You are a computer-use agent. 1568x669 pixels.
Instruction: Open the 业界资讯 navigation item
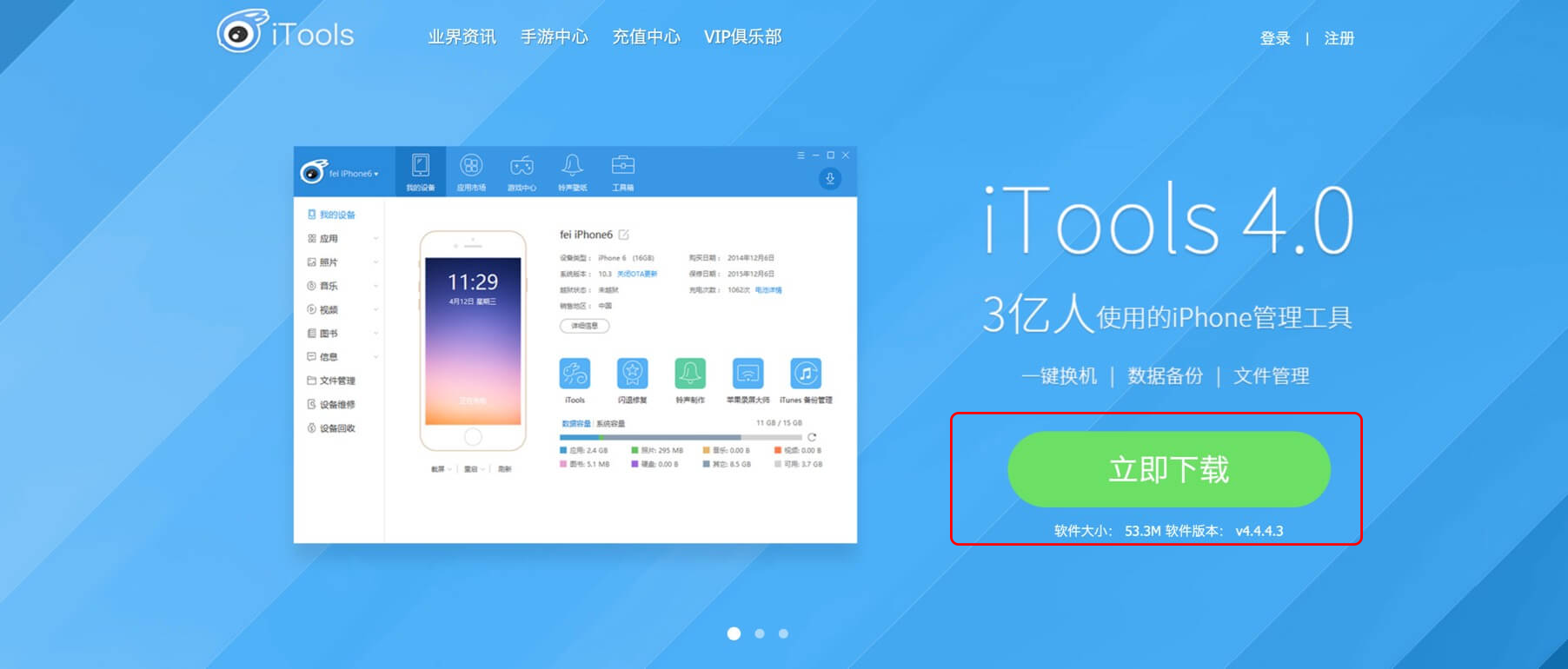pyautogui.click(x=462, y=36)
